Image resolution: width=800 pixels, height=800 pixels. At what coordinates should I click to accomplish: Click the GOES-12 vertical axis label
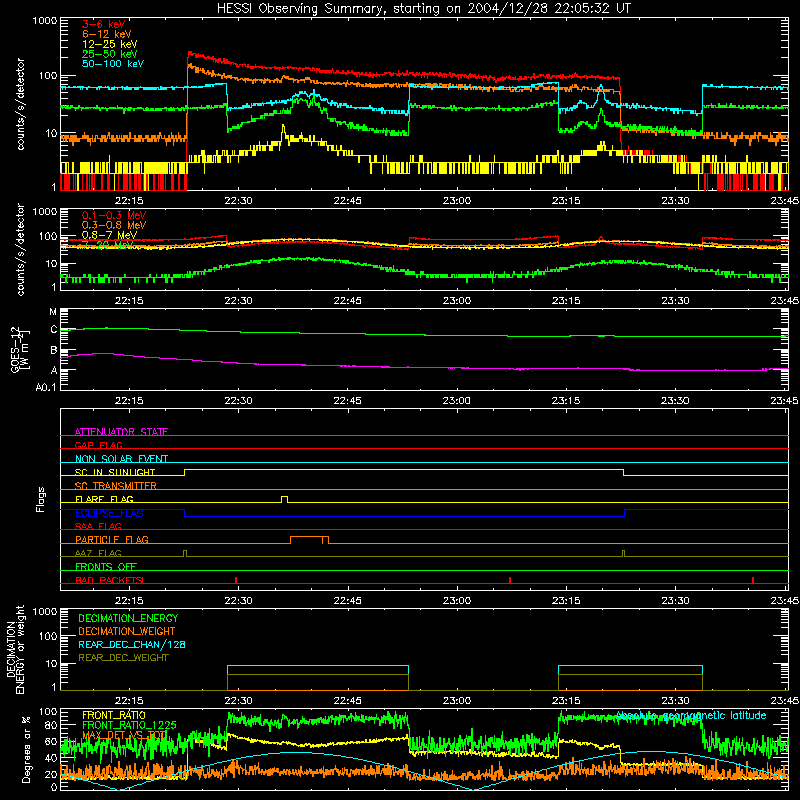(x=20, y=349)
